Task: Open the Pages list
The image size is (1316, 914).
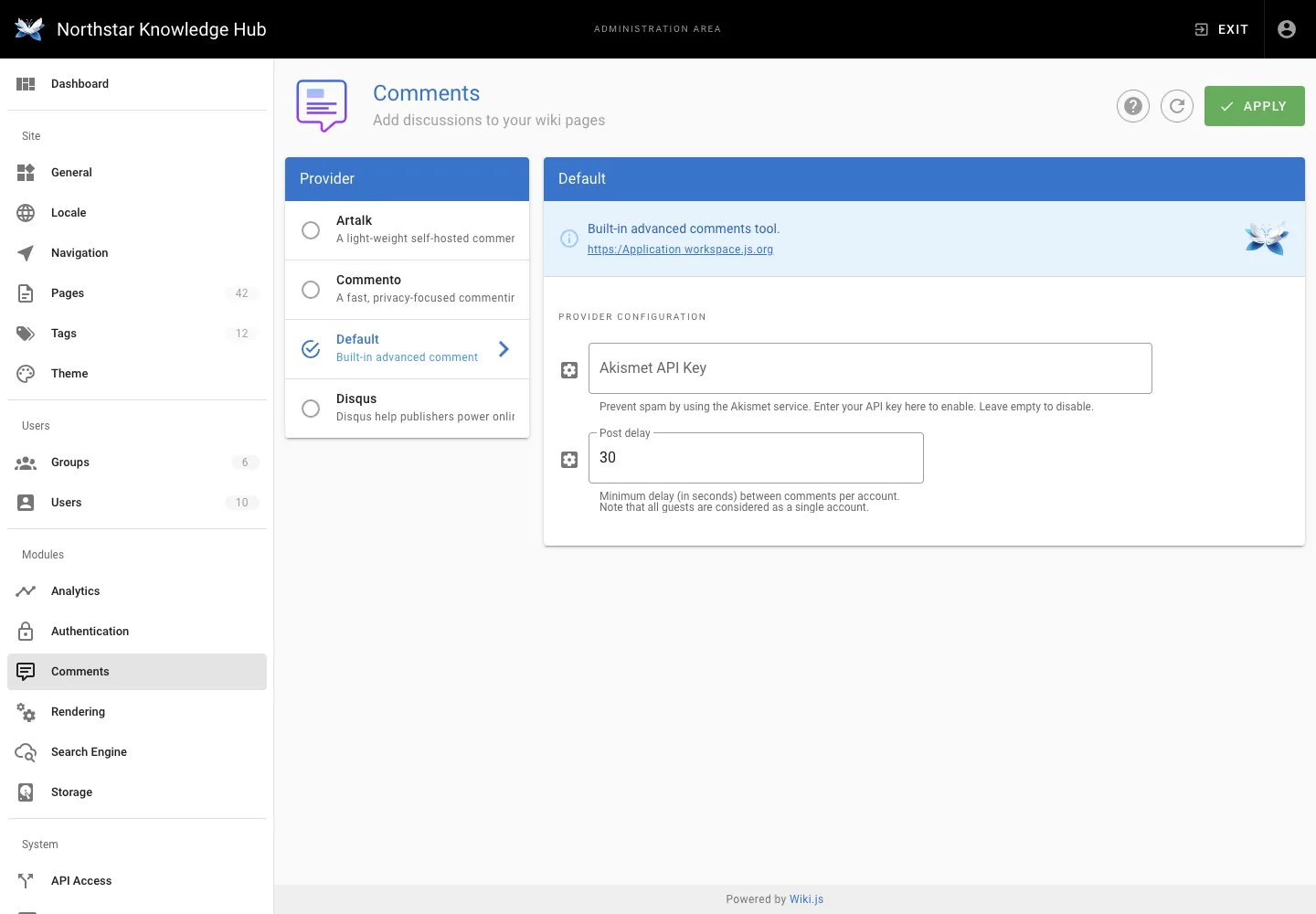Action: 137,293
